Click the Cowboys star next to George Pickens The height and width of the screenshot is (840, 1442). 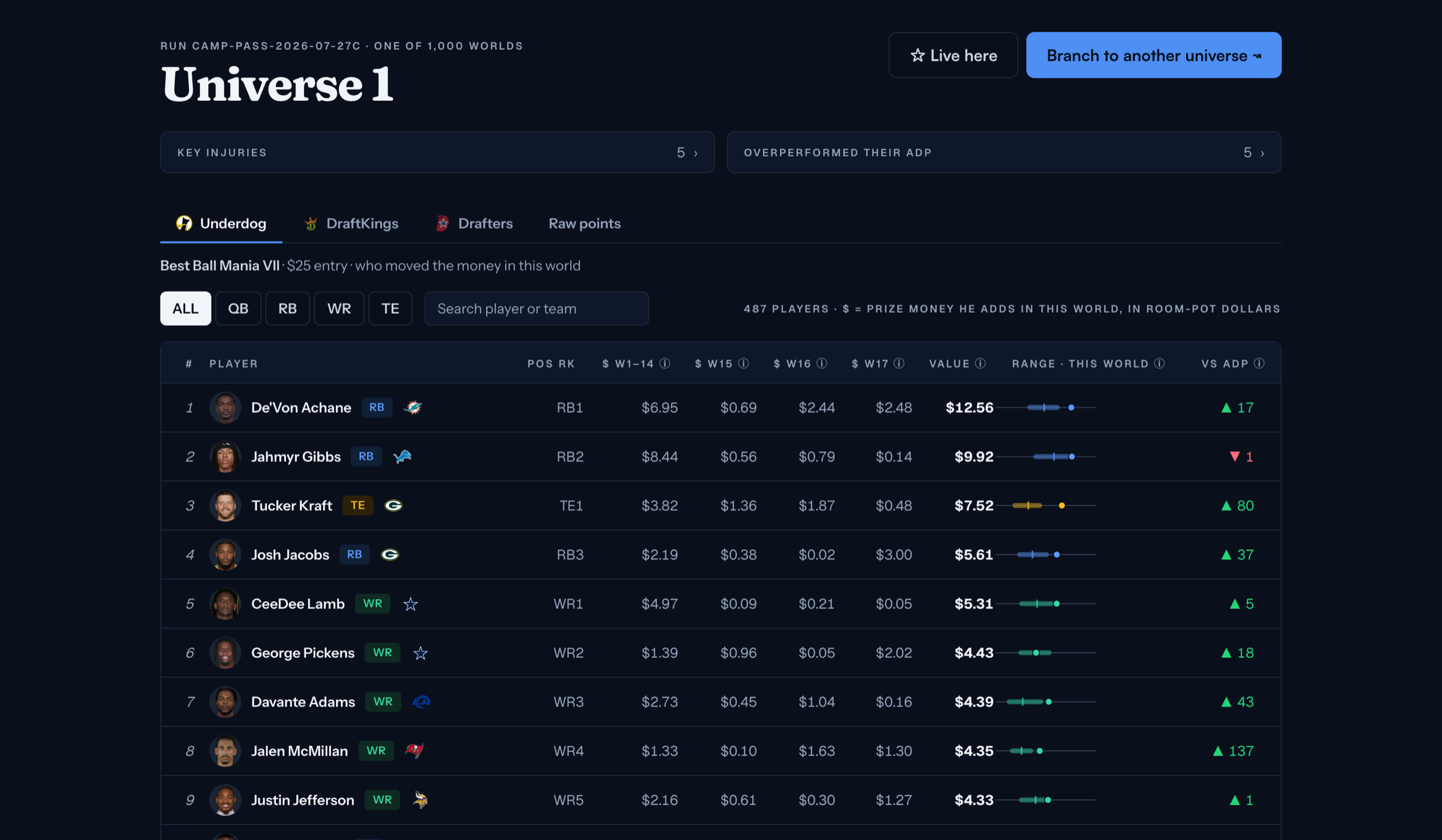point(421,653)
